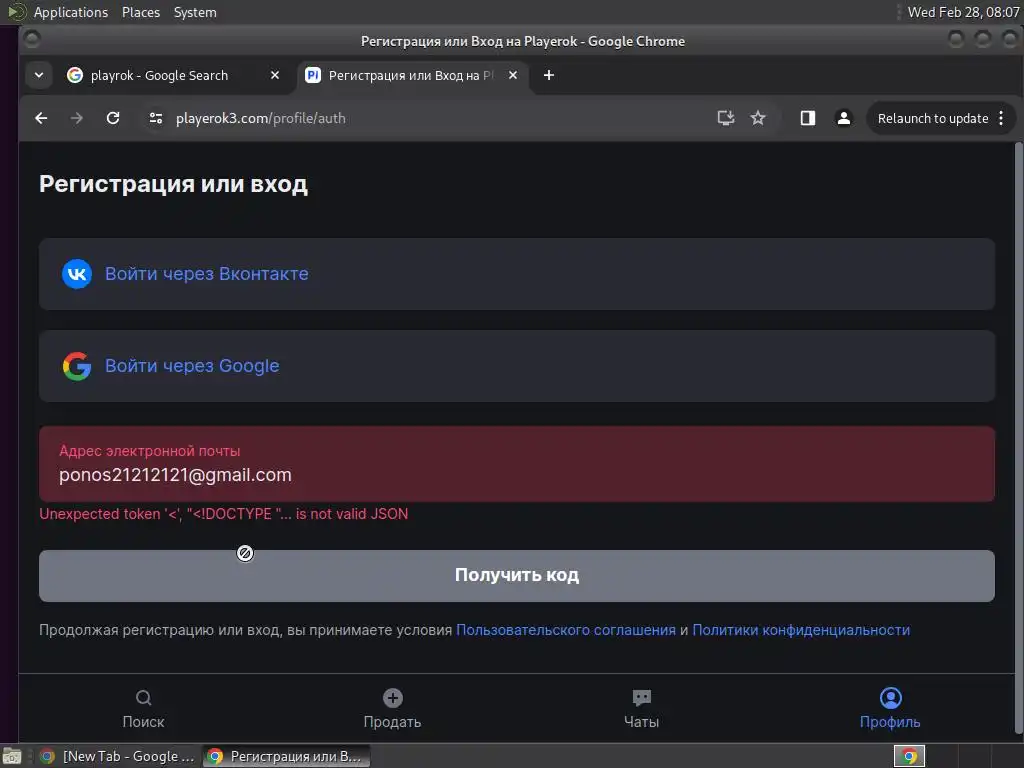
Task: Click Chrome icon in bottom-right tray
Action: click(x=909, y=756)
